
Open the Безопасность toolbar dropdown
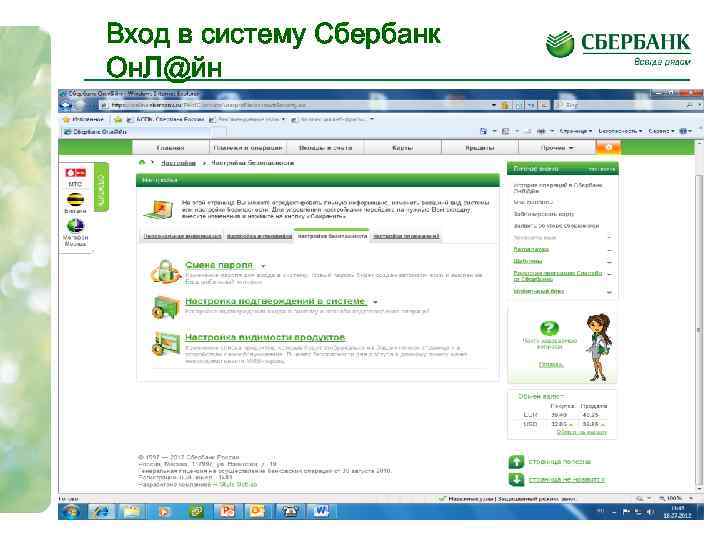[620, 131]
